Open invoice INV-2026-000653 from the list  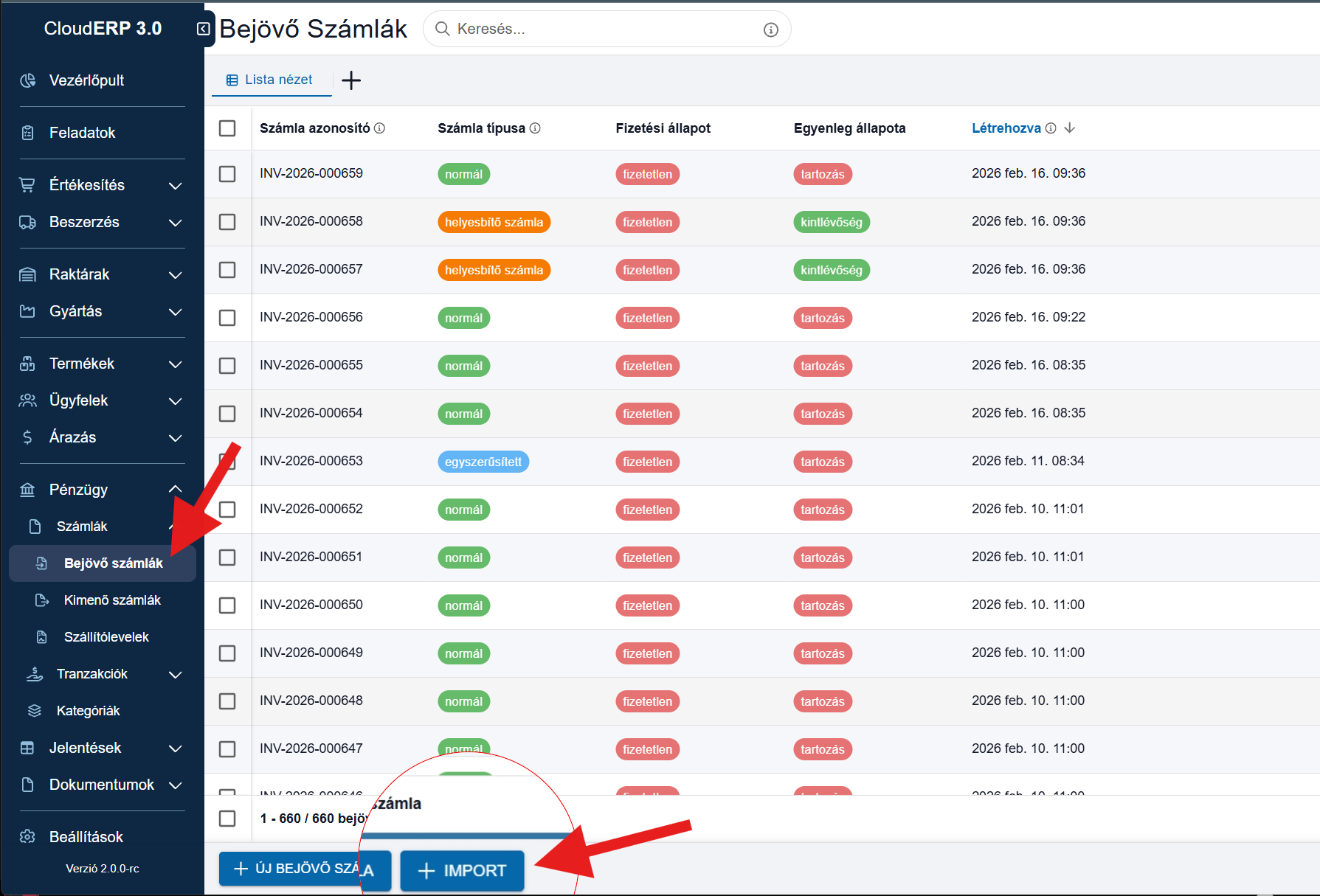point(311,461)
